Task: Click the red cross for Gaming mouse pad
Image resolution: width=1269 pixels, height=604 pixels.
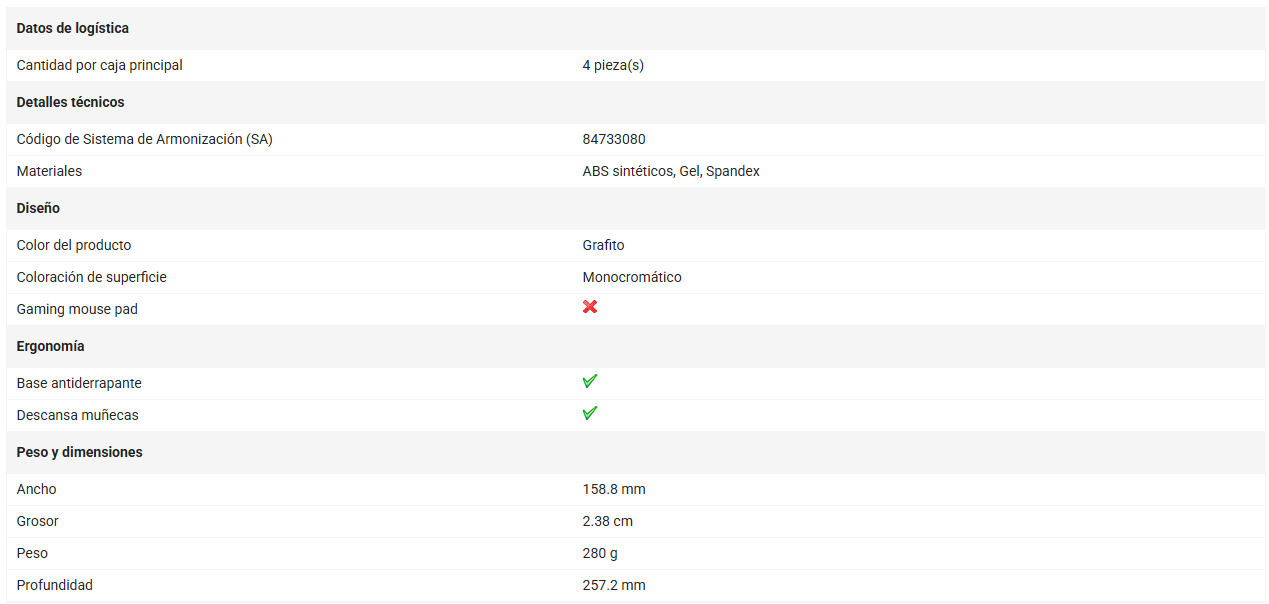Action: (590, 307)
